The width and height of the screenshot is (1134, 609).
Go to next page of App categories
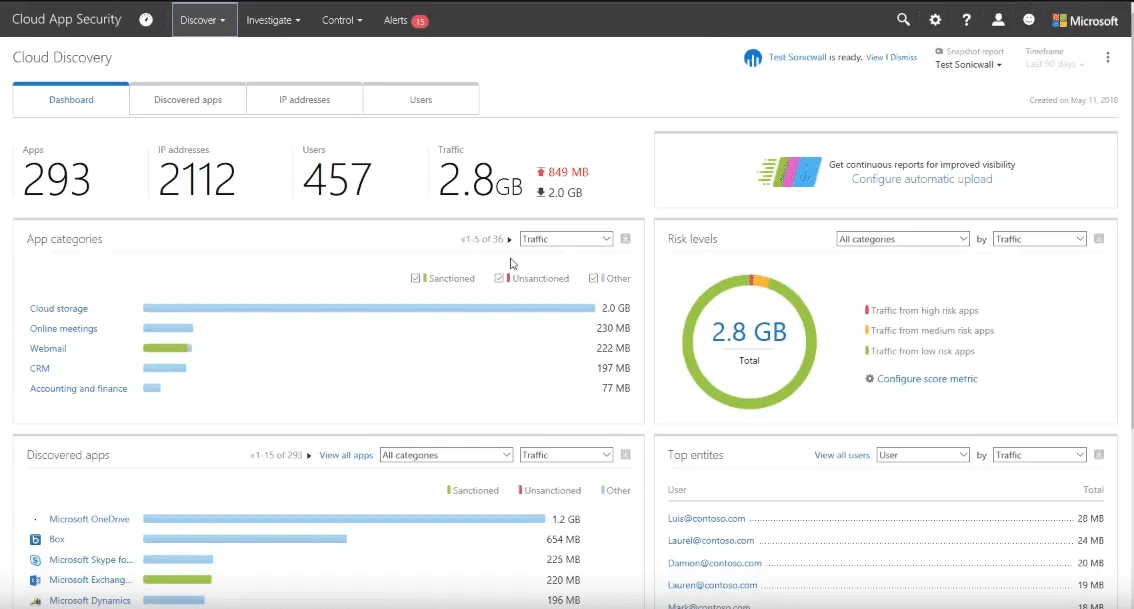509,239
